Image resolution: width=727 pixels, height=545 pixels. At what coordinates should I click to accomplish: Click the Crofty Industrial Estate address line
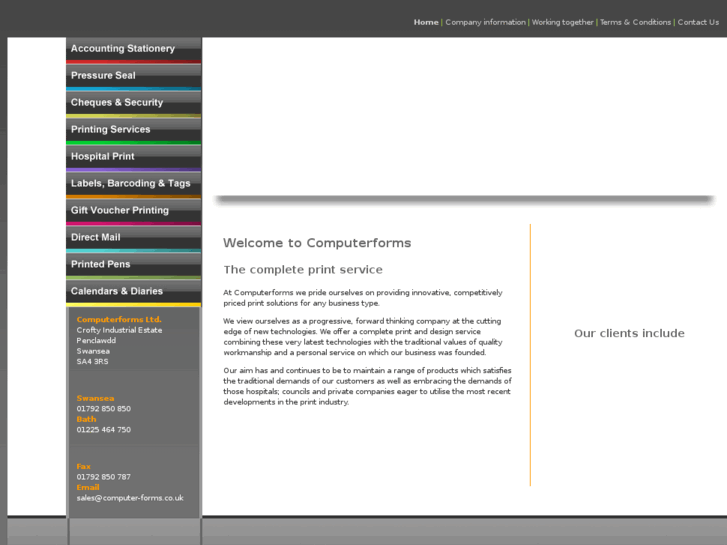pyautogui.click(x=119, y=330)
